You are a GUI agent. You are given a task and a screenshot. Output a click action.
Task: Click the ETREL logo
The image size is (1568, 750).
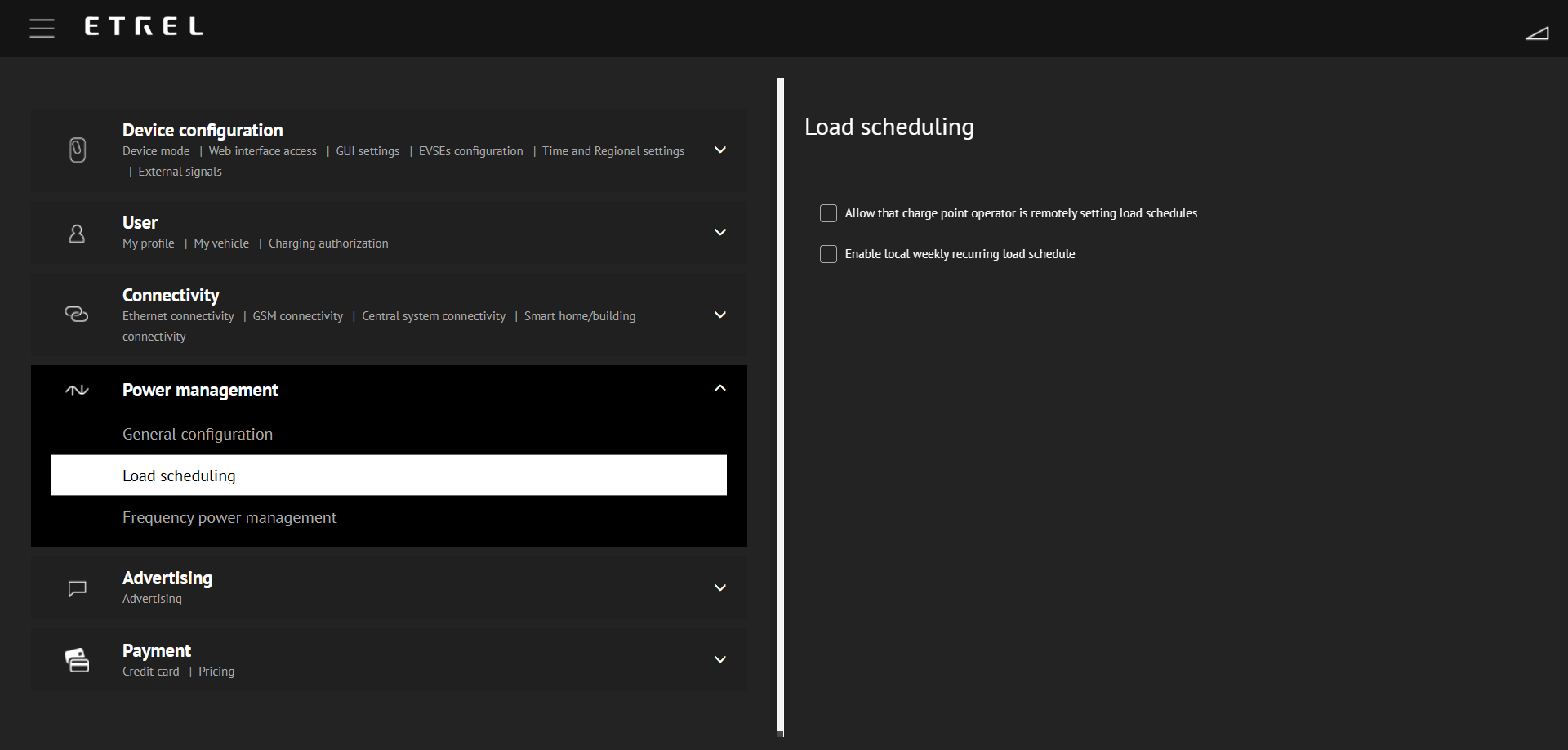click(x=144, y=27)
